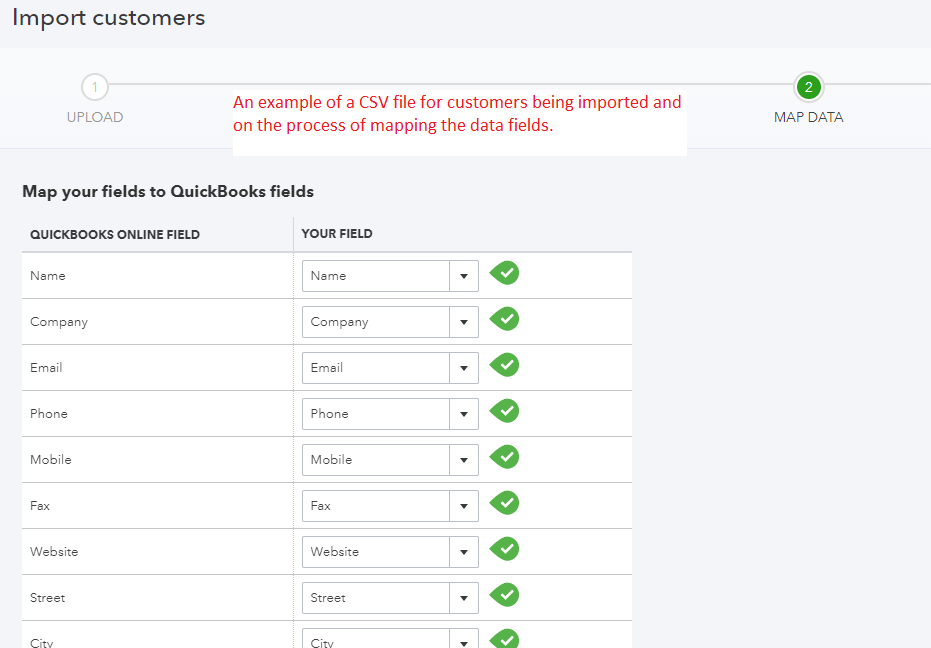Viewport: 931px width, 648px height.
Task: Select step 2 Map Data circle
Action: [x=808, y=87]
